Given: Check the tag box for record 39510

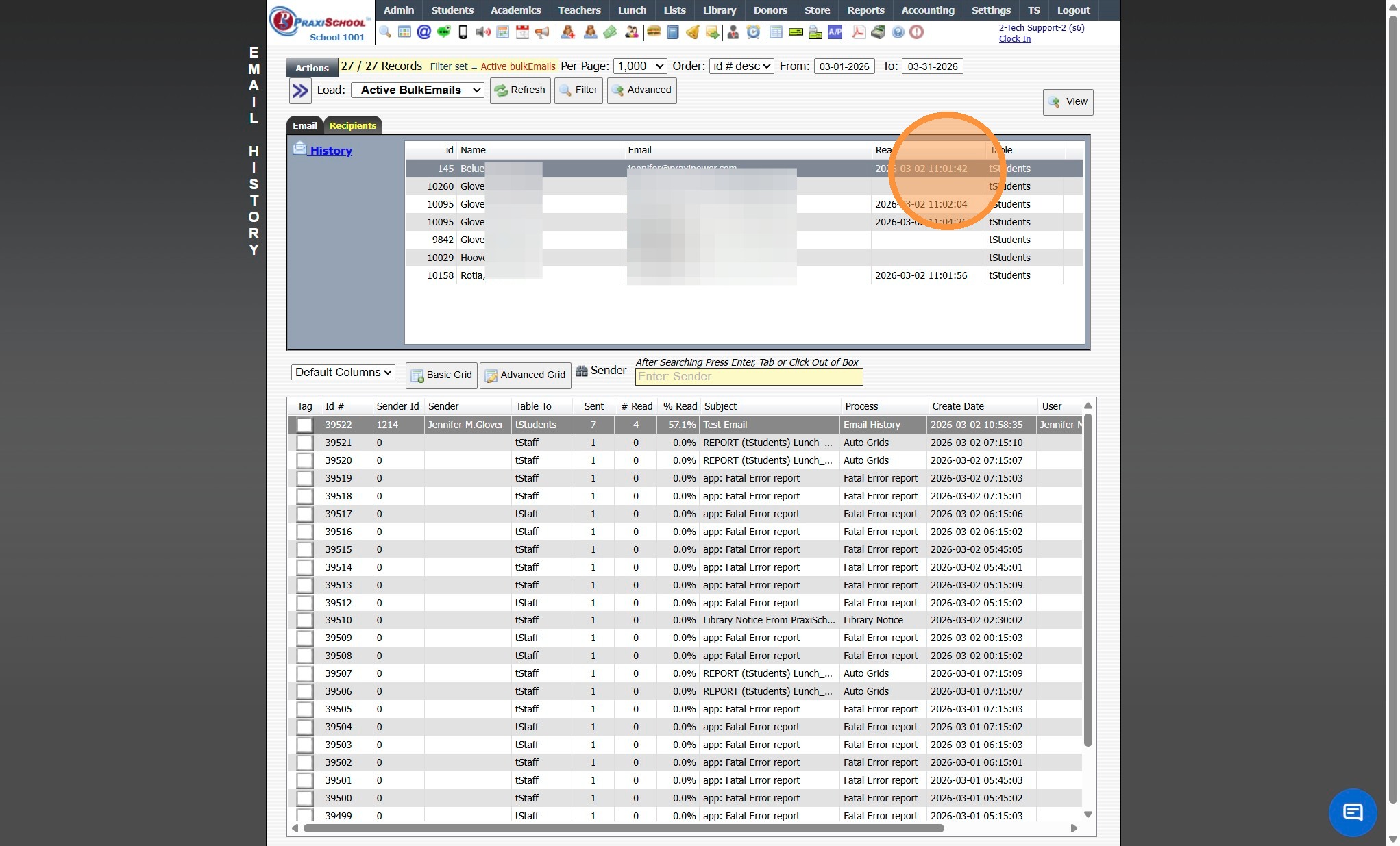Looking at the screenshot, I should point(305,621).
